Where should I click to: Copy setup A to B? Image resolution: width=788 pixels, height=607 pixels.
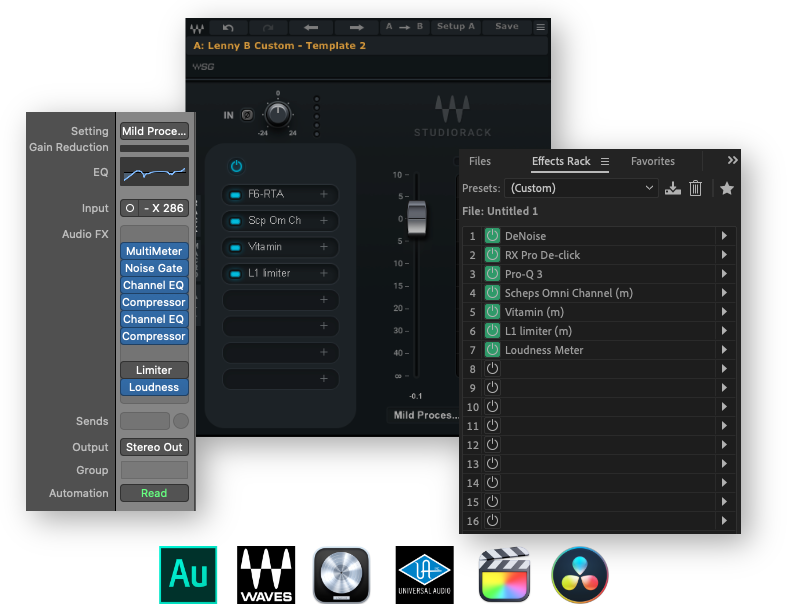pyautogui.click(x=404, y=27)
